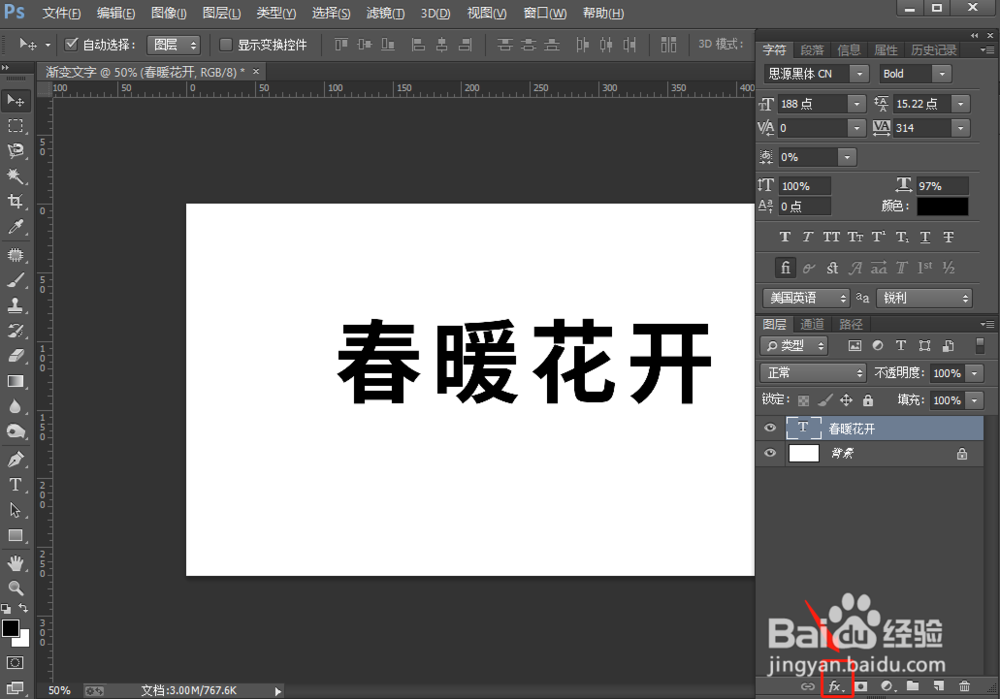Viewport: 1000px width, 699px height.
Task: Hide the 春暖花开 text layer
Action: point(770,428)
